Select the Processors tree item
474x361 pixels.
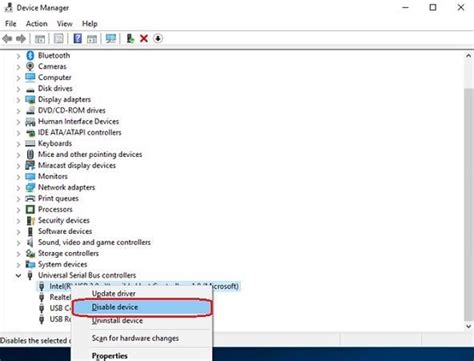55,209
